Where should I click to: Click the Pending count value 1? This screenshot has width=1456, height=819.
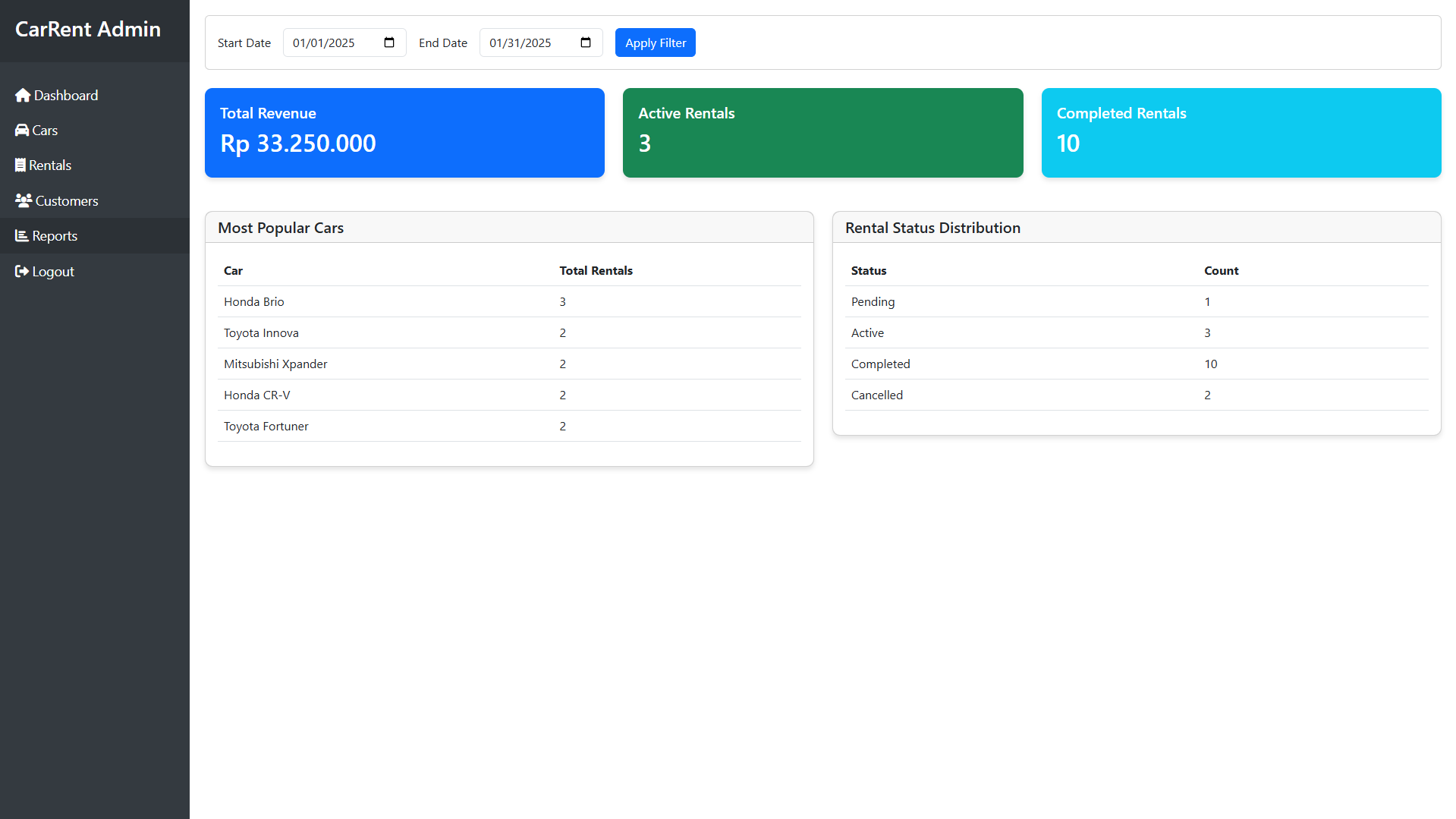click(1207, 301)
